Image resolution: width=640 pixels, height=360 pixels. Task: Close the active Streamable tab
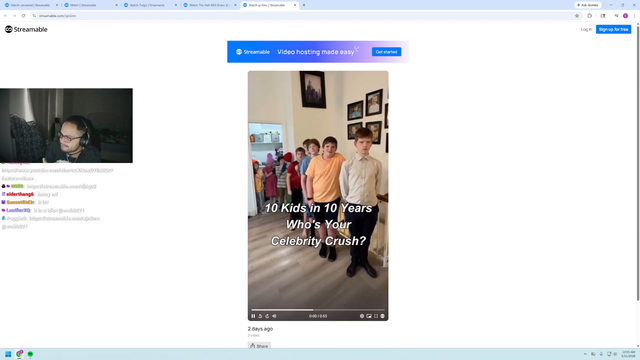(x=295, y=5)
